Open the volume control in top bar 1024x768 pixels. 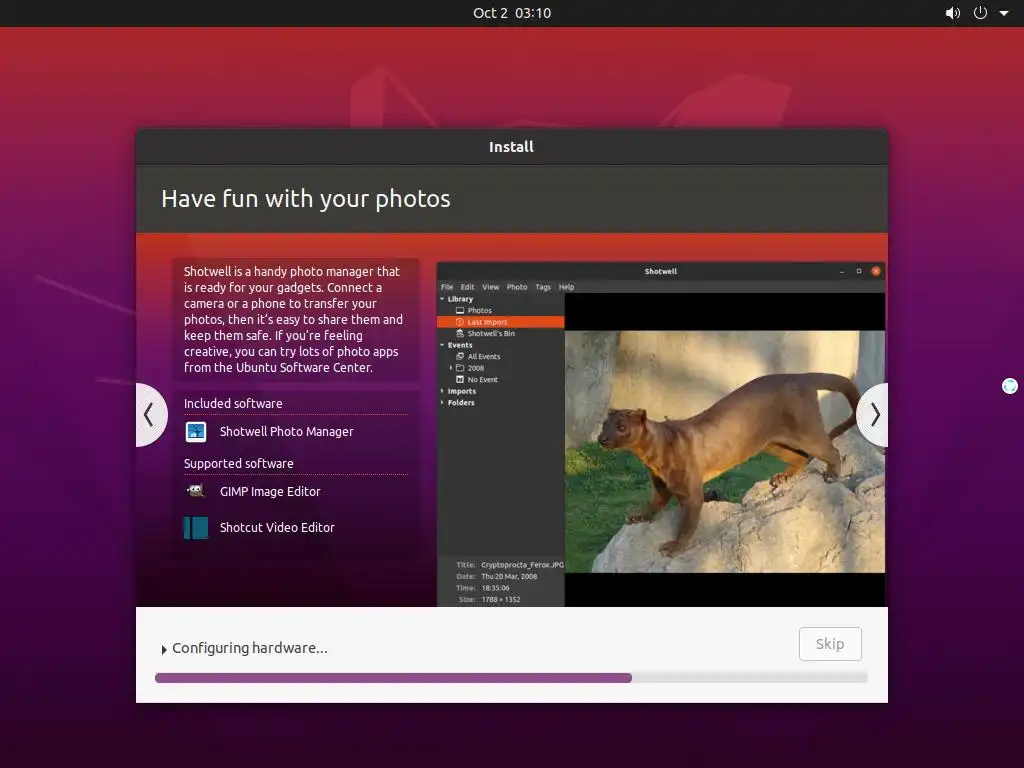tap(953, 13)
